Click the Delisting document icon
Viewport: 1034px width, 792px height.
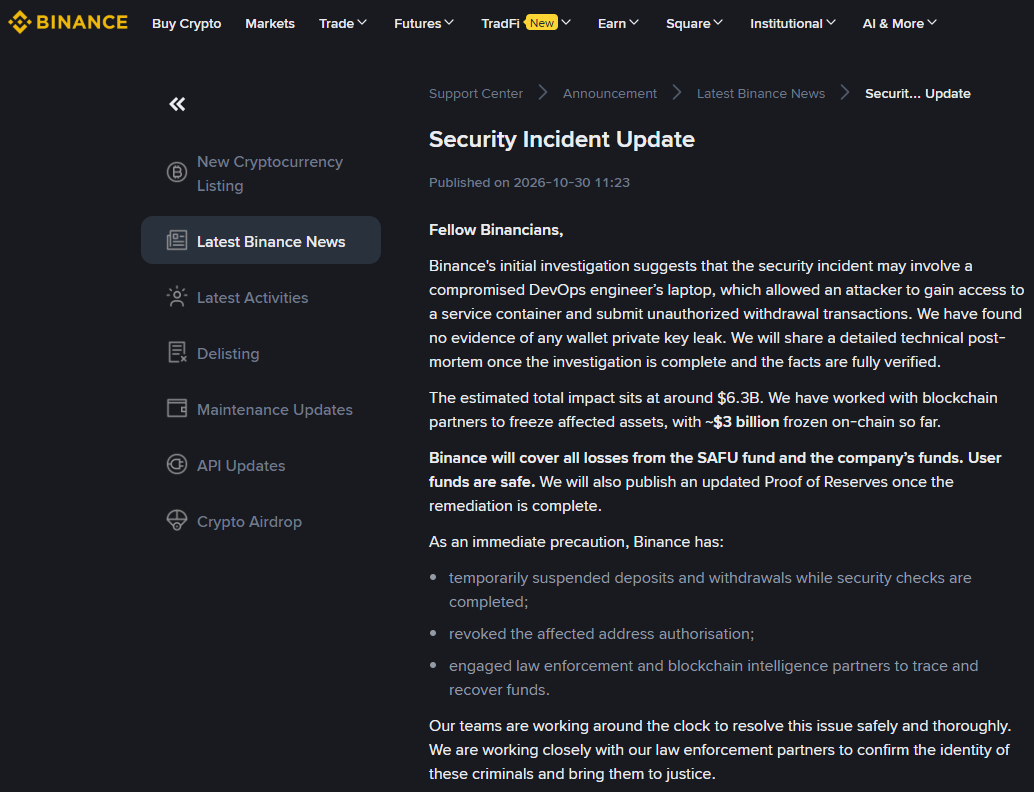[177, 352]
